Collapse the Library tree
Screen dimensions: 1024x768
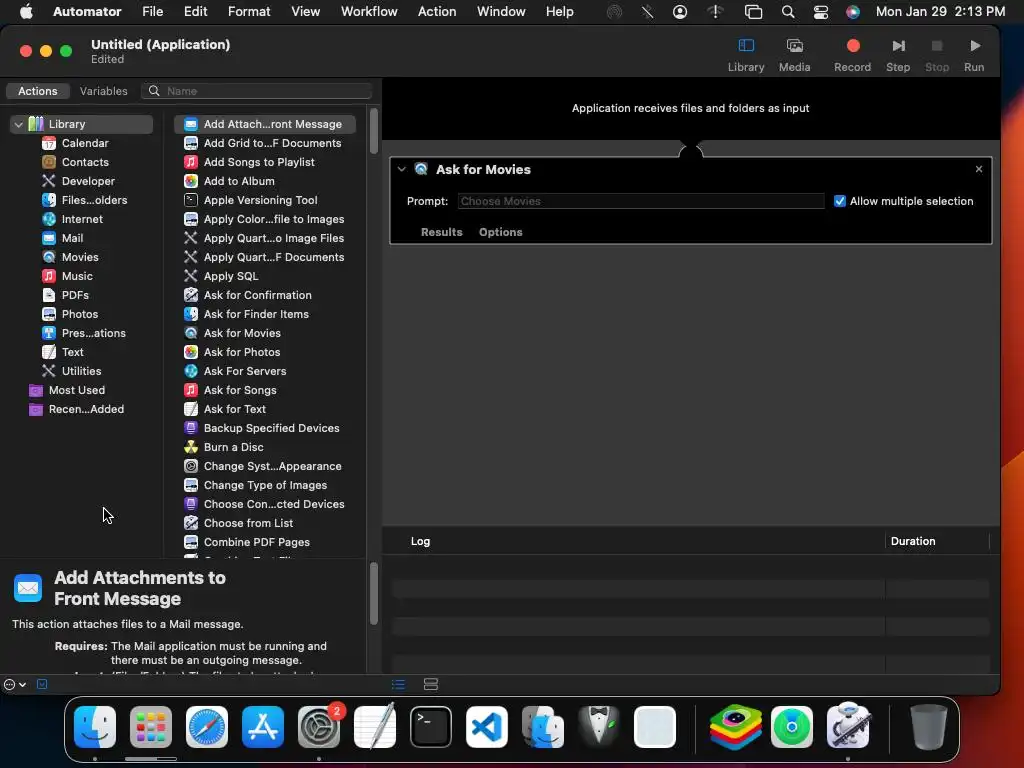tap(18, 124)
